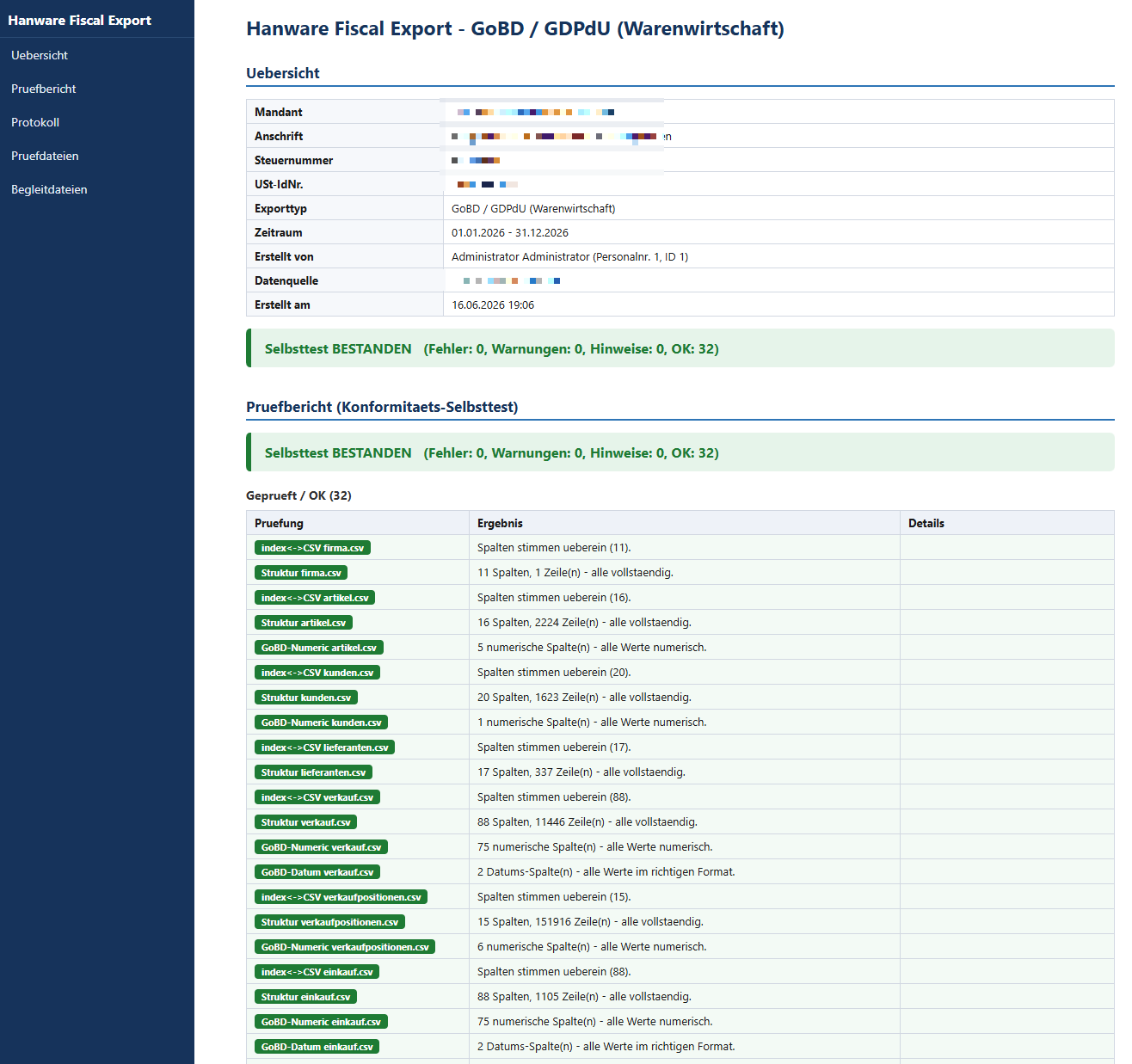Click the 'Erstellt von' Administrator value
This screenshot has height=1064, width=1132.
[x=569, y=256]
